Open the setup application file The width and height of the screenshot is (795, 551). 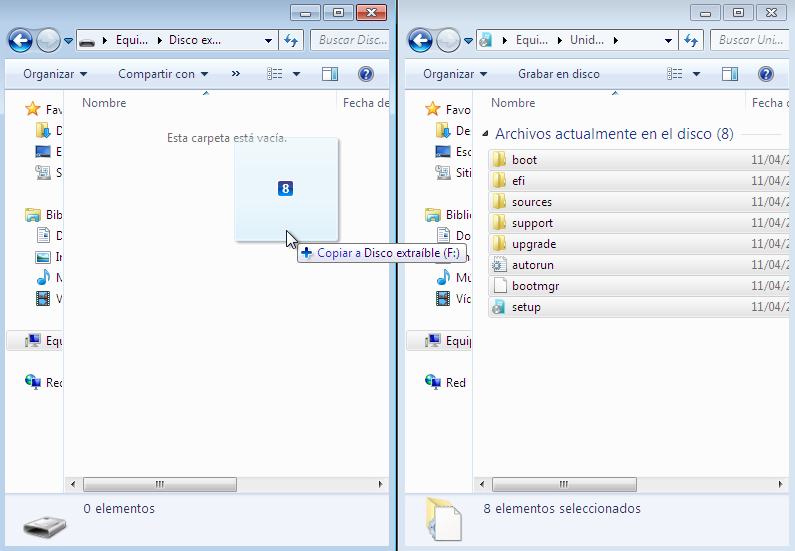pyautogui.click(x=526, y=307)
